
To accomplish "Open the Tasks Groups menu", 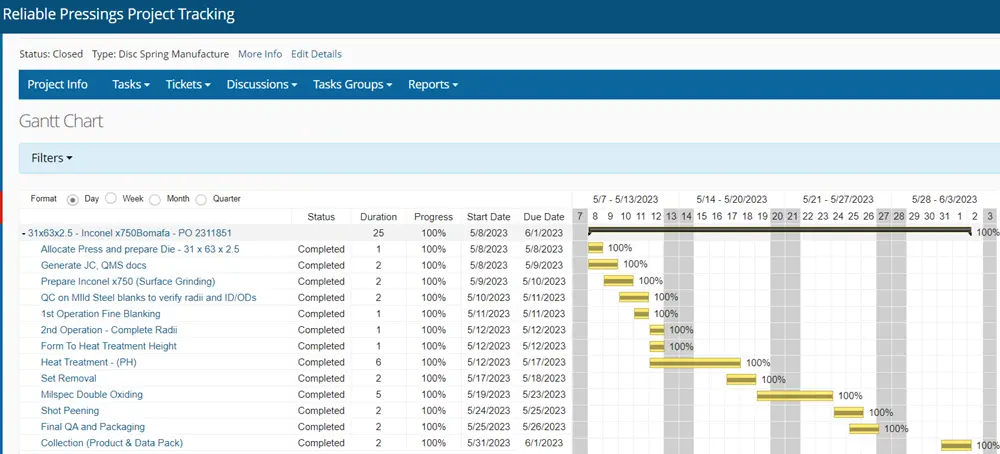I will [352, 85].
